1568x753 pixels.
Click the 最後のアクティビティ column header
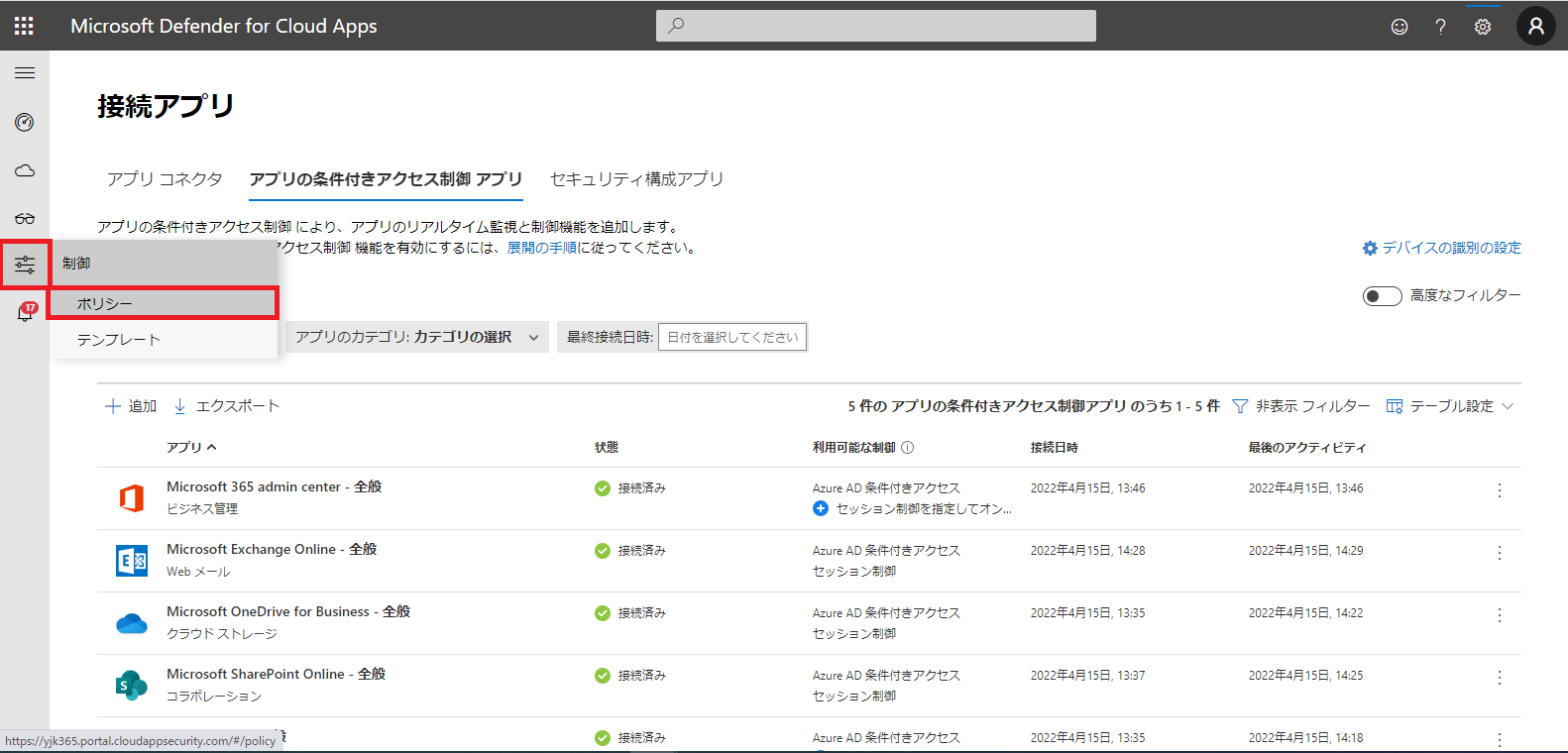tap(1307, 448)
